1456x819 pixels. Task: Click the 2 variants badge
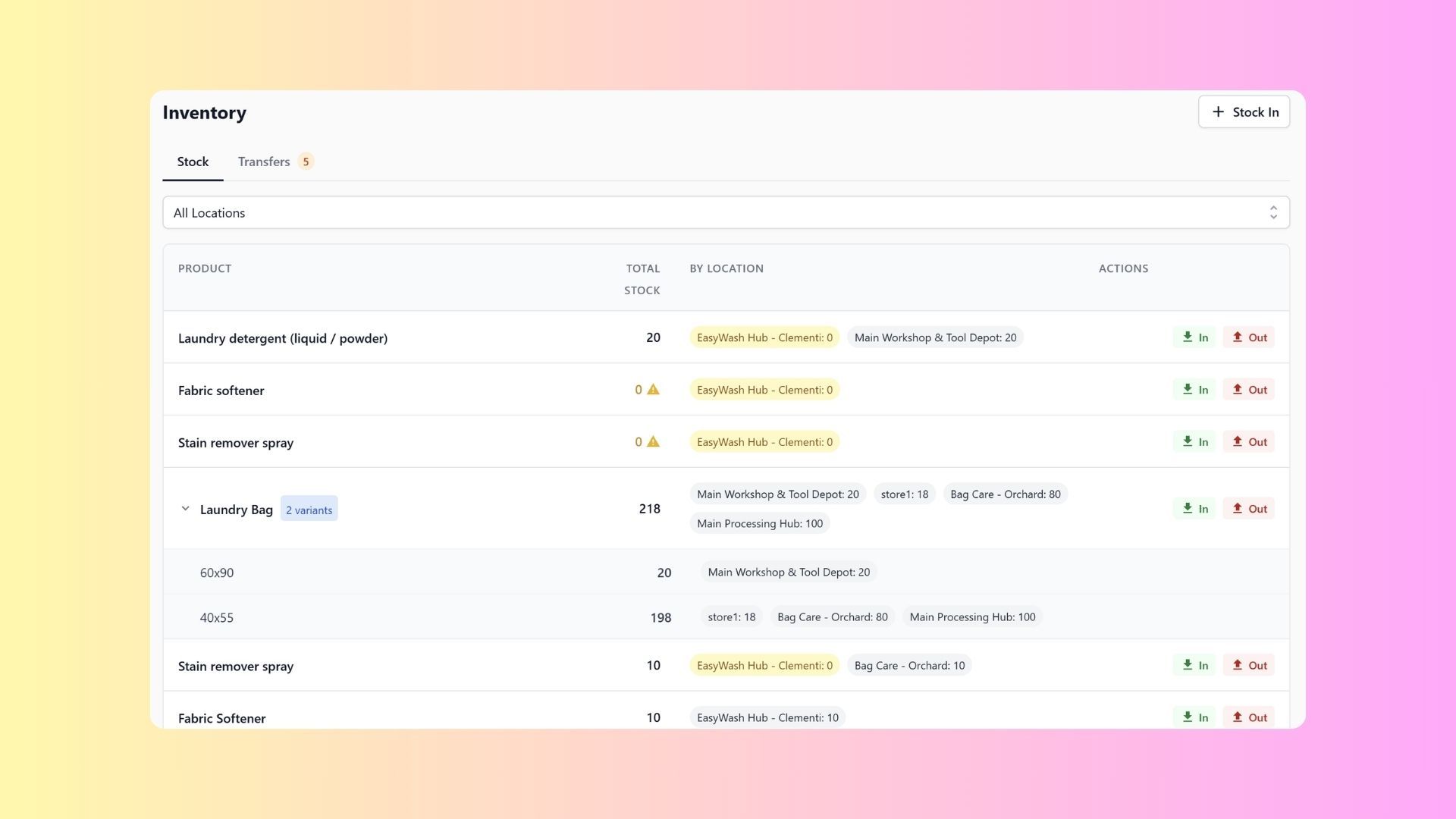pos(309,510)
